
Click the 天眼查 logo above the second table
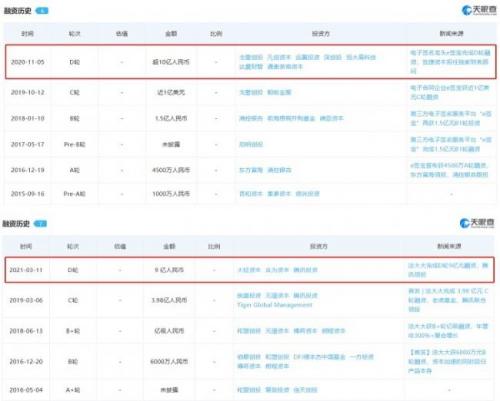point(477,223)
